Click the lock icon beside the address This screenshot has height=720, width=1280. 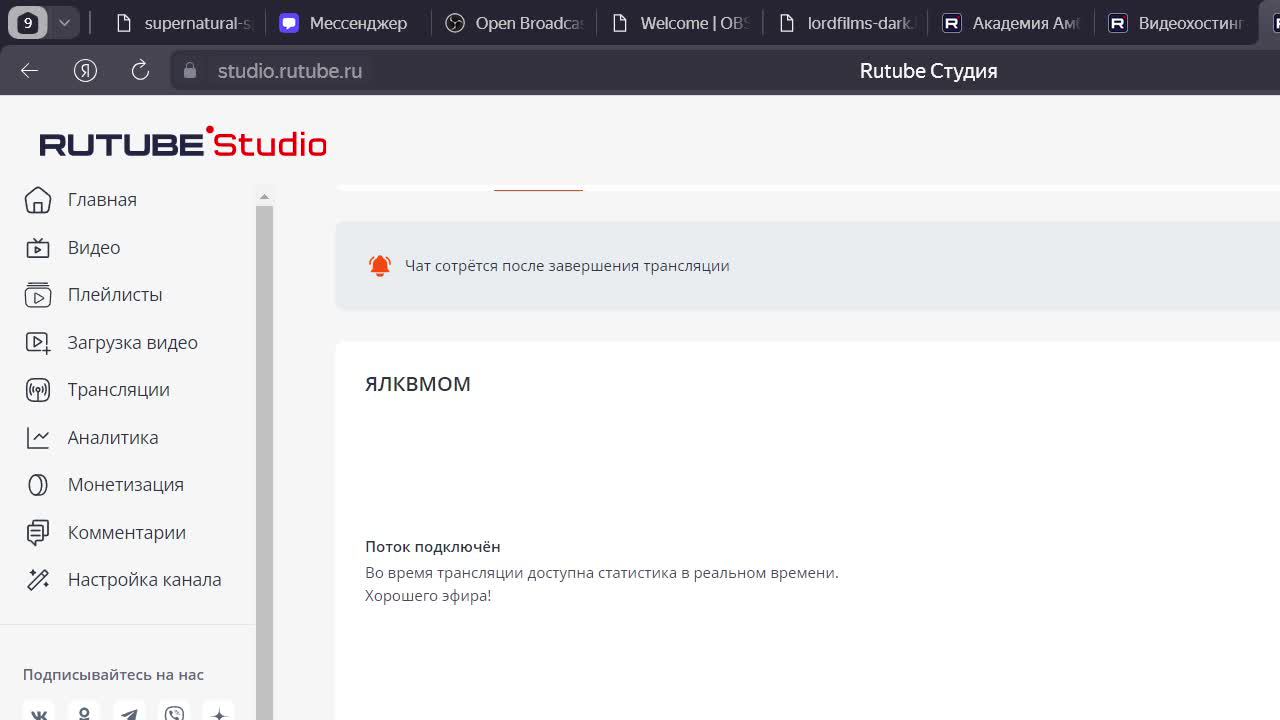[x=188, y=71]
